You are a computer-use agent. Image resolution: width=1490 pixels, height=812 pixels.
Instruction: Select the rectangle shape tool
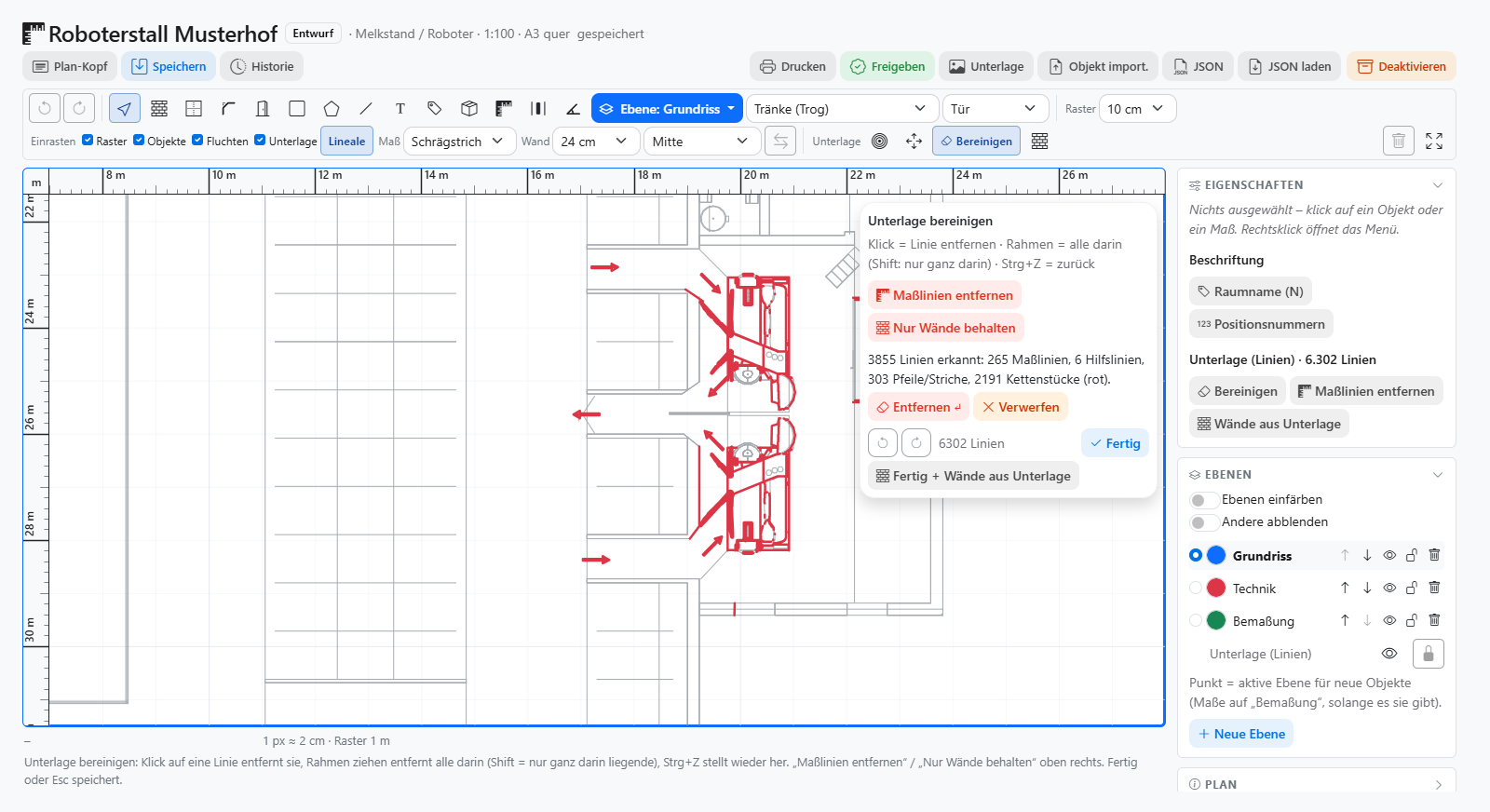(297, 109)
